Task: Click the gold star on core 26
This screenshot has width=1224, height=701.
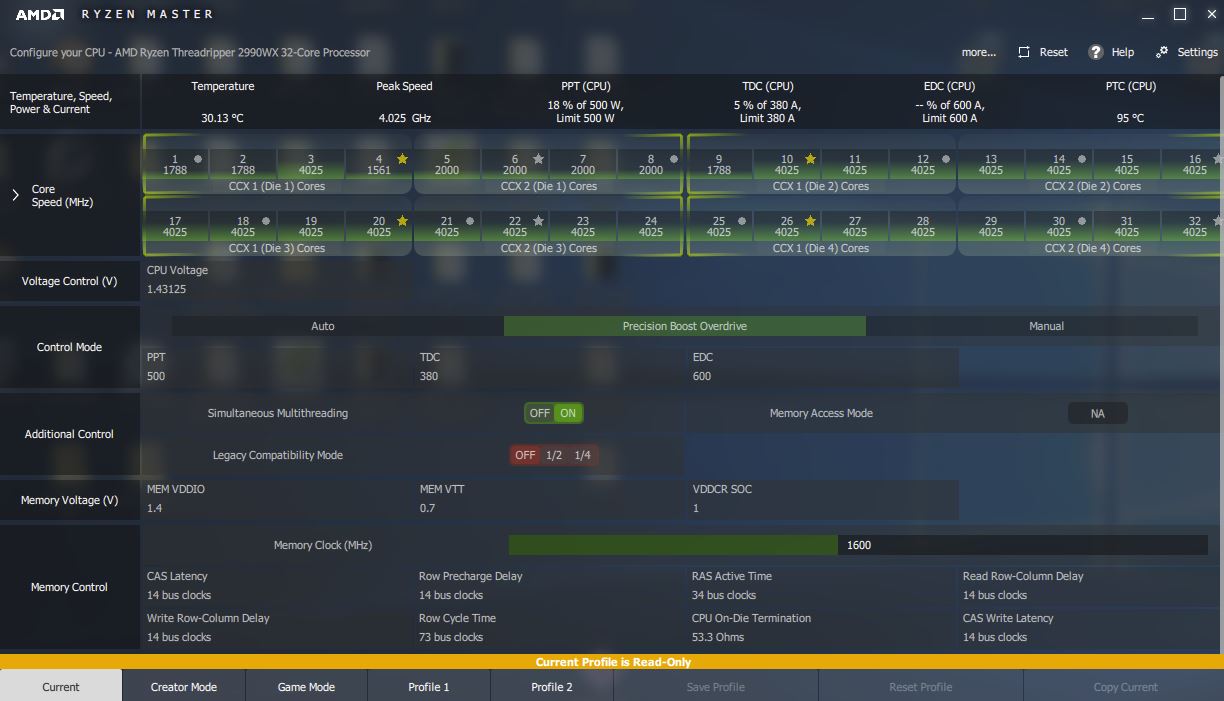Action: click(810, 221)
